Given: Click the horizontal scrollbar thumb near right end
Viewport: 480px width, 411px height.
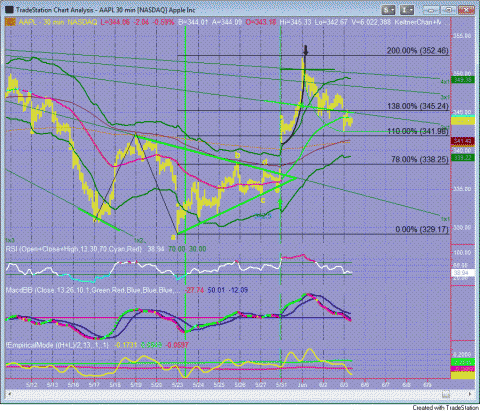Looking at the screenshot, I should point(446,395).
